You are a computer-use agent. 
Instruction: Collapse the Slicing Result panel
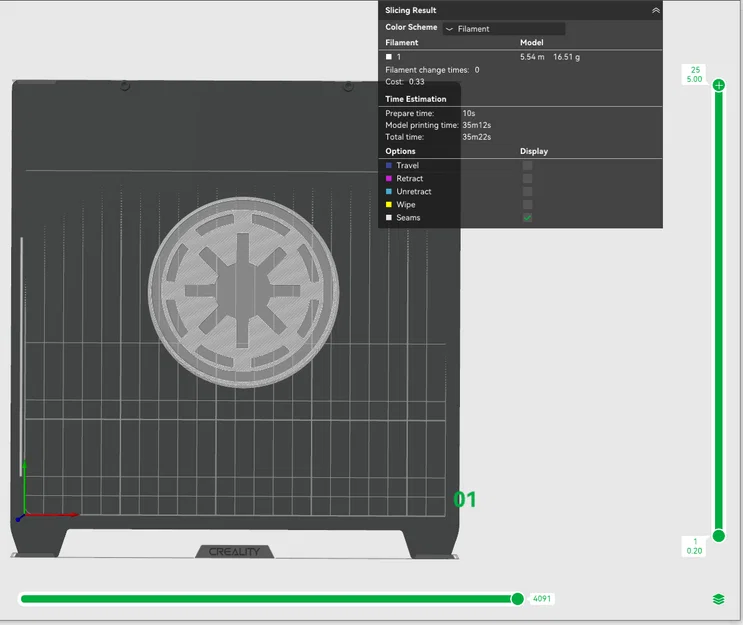[656, 10]
